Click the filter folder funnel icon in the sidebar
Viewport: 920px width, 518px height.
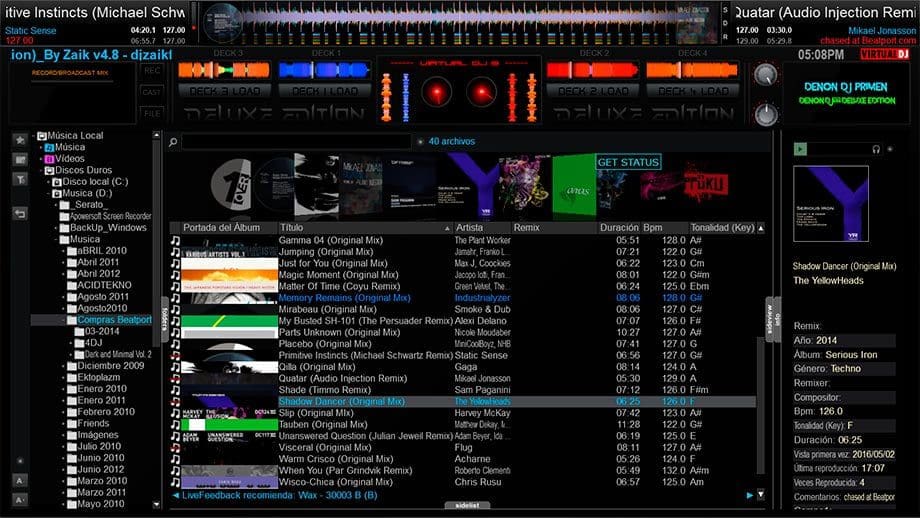20,180
